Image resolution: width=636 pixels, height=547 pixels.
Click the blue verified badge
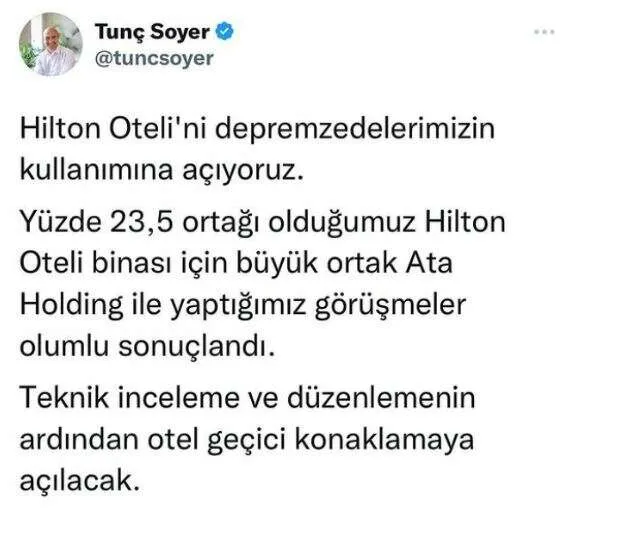pos(226,32)
